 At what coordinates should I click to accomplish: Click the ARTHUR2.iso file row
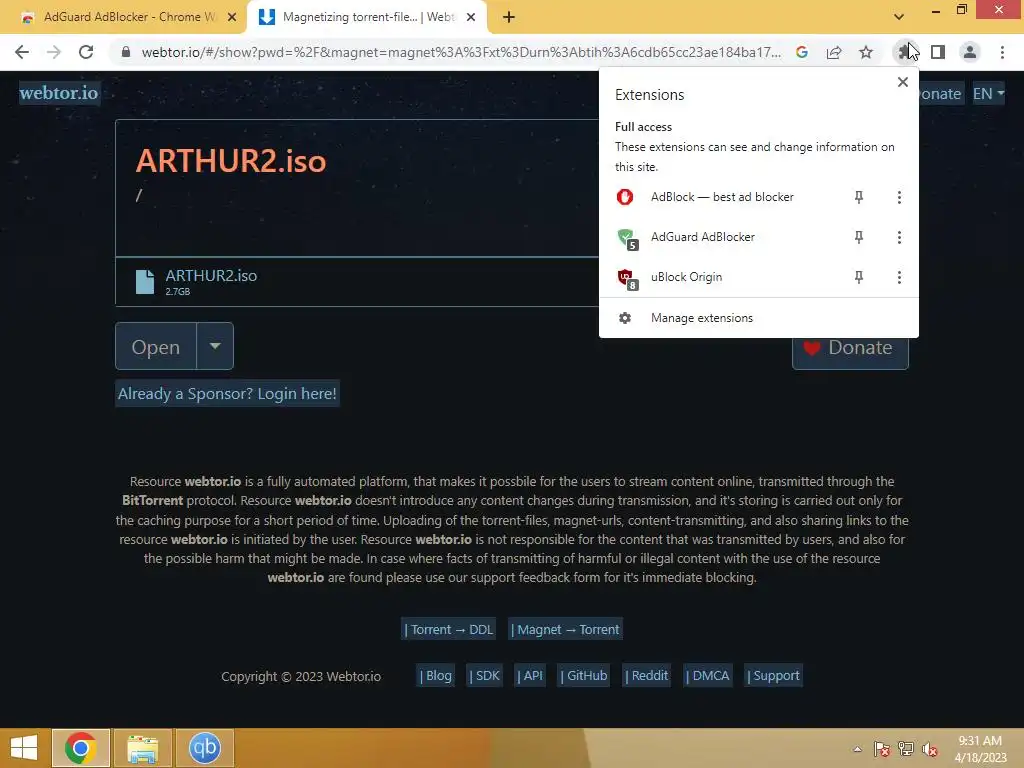[357, 281]
